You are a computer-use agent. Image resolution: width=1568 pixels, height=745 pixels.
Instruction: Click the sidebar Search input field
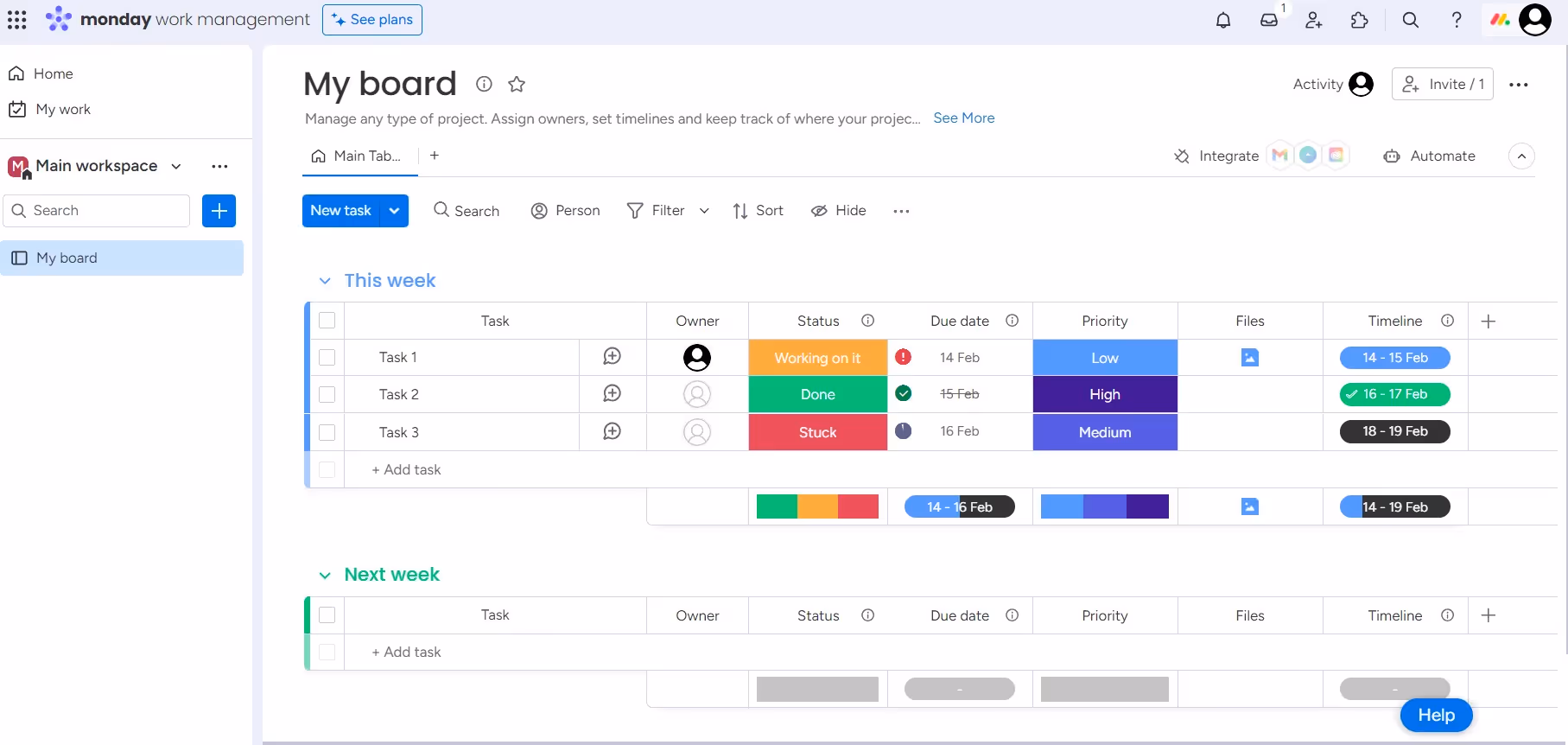pos(97,211)
